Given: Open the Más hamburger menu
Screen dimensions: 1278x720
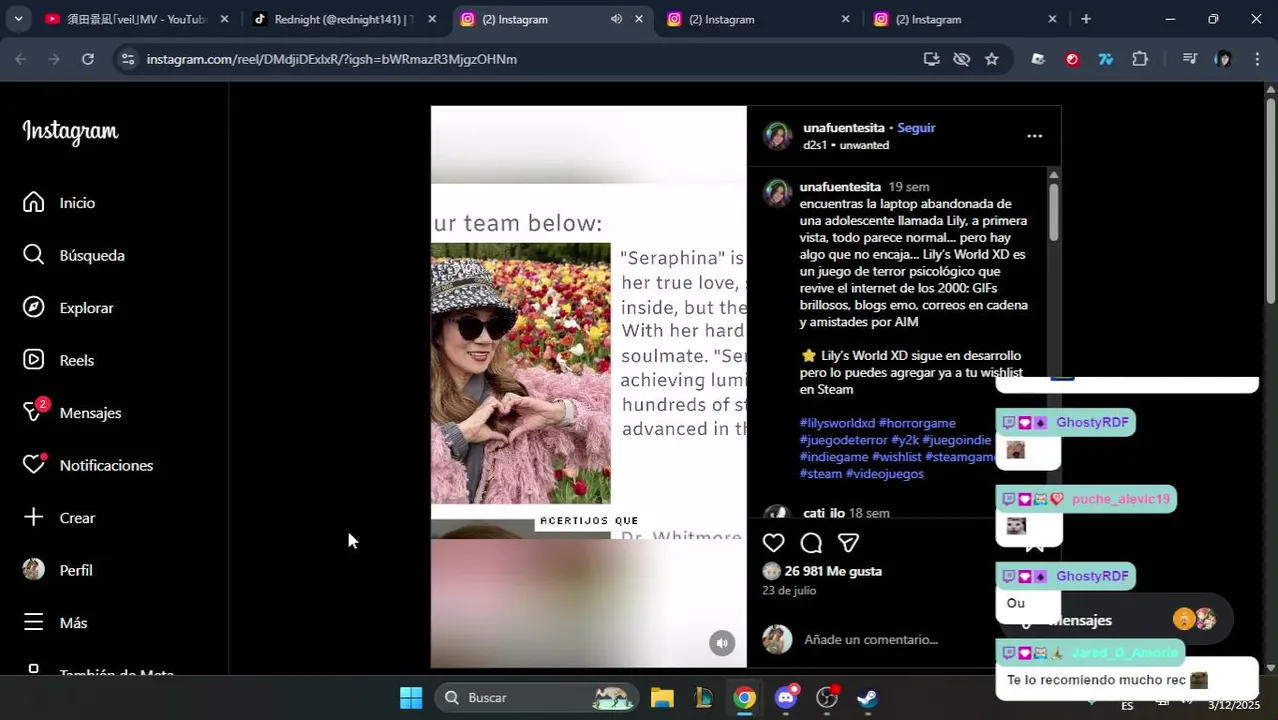Looking at the screenshot, I should click(34, 622).
